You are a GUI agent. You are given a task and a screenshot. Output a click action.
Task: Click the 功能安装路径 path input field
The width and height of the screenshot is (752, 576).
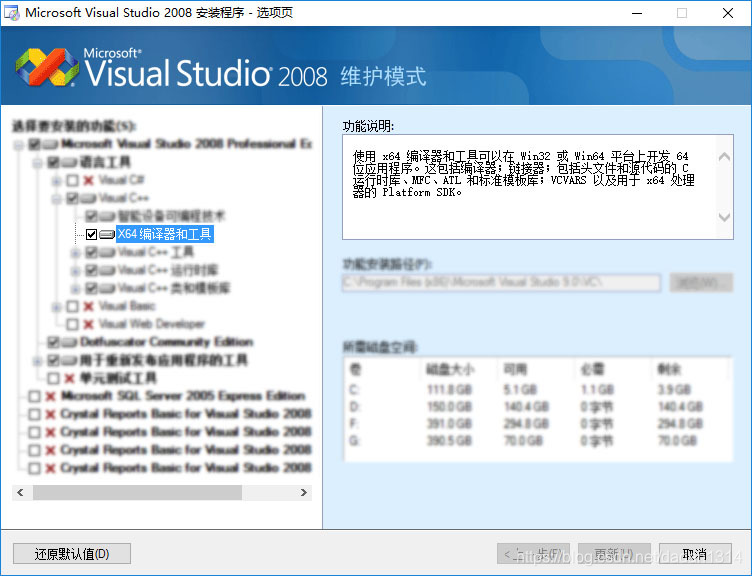click(502, 282)
